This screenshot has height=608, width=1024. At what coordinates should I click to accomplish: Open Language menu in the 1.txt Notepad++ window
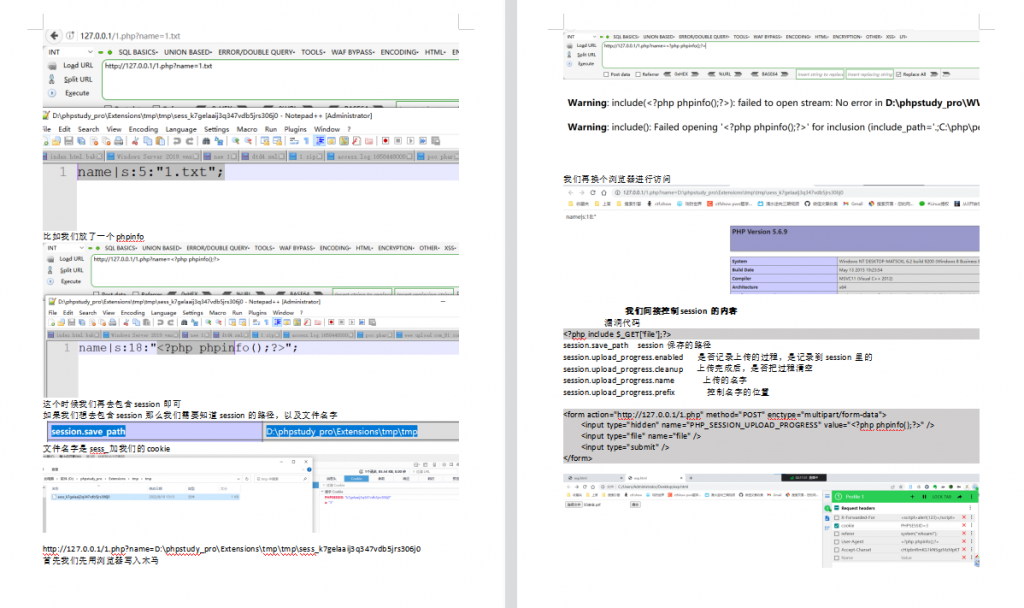(x=181, y=129)
